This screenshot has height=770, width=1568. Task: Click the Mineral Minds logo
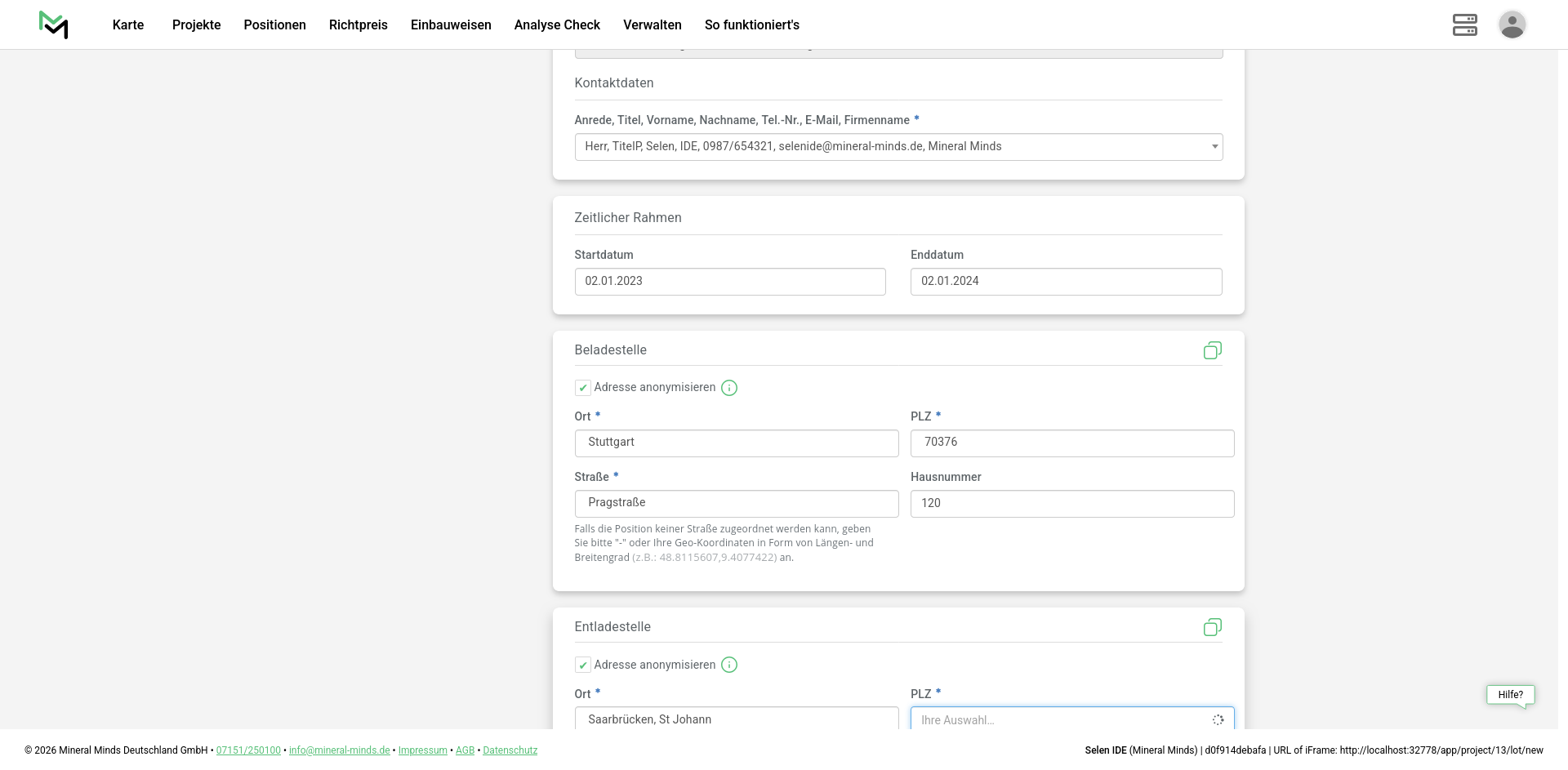(x=54, y=24)
